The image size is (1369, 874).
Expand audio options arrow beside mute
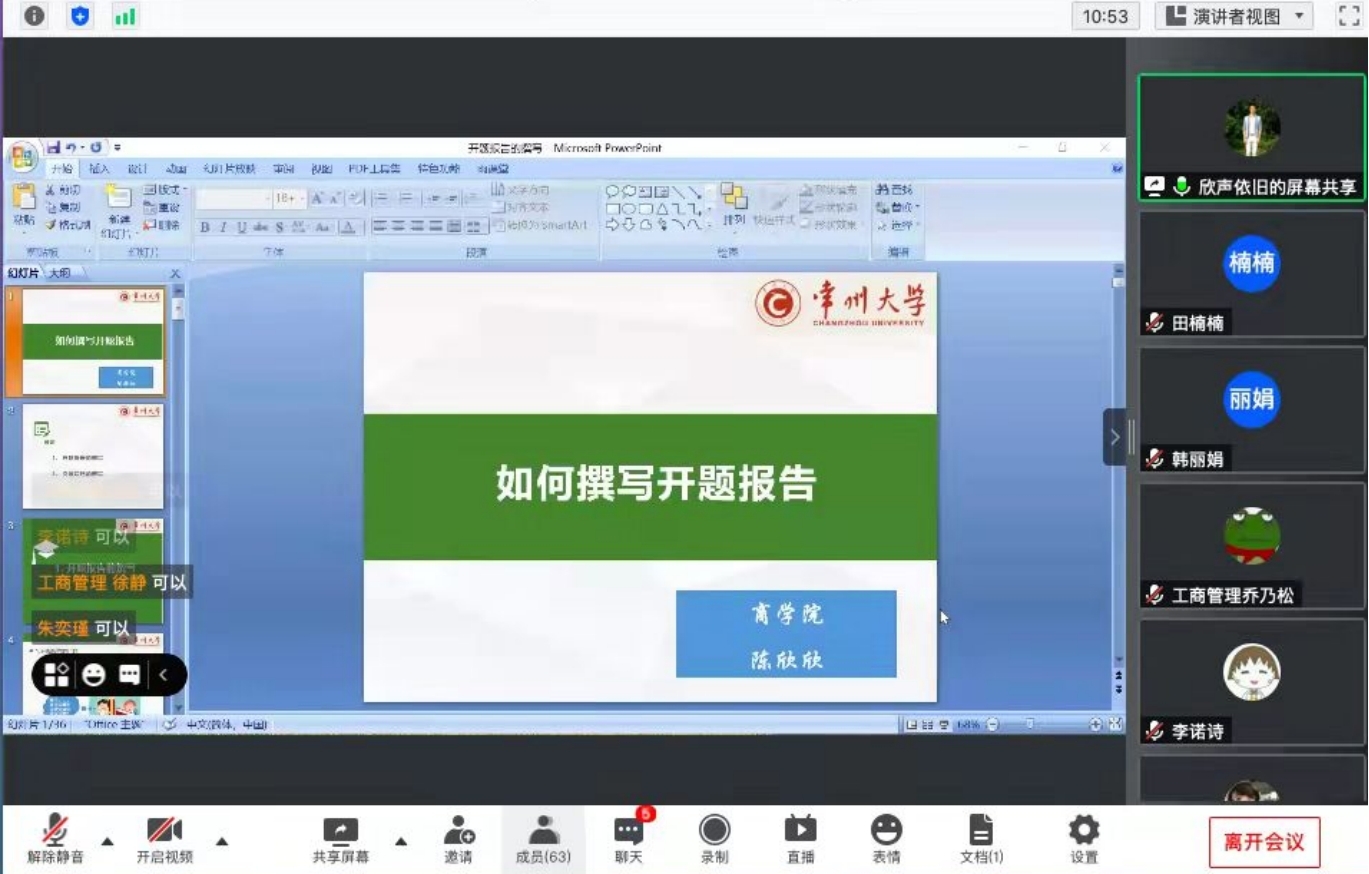[108, 841]
